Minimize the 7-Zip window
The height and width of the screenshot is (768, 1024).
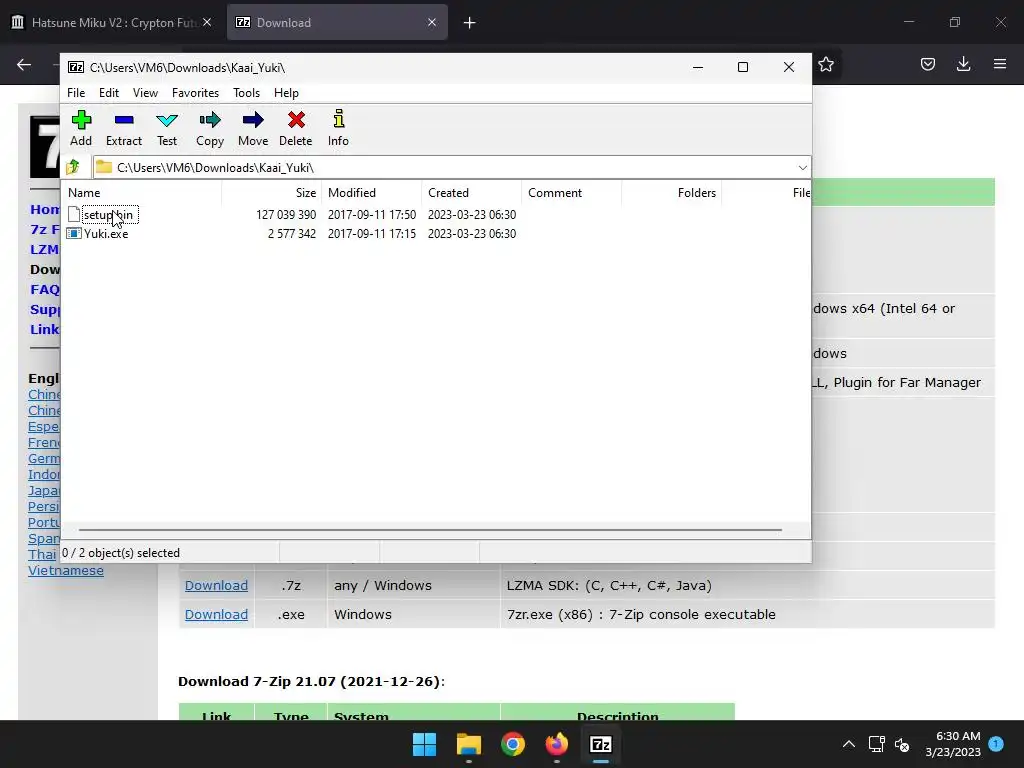point(698,67)
